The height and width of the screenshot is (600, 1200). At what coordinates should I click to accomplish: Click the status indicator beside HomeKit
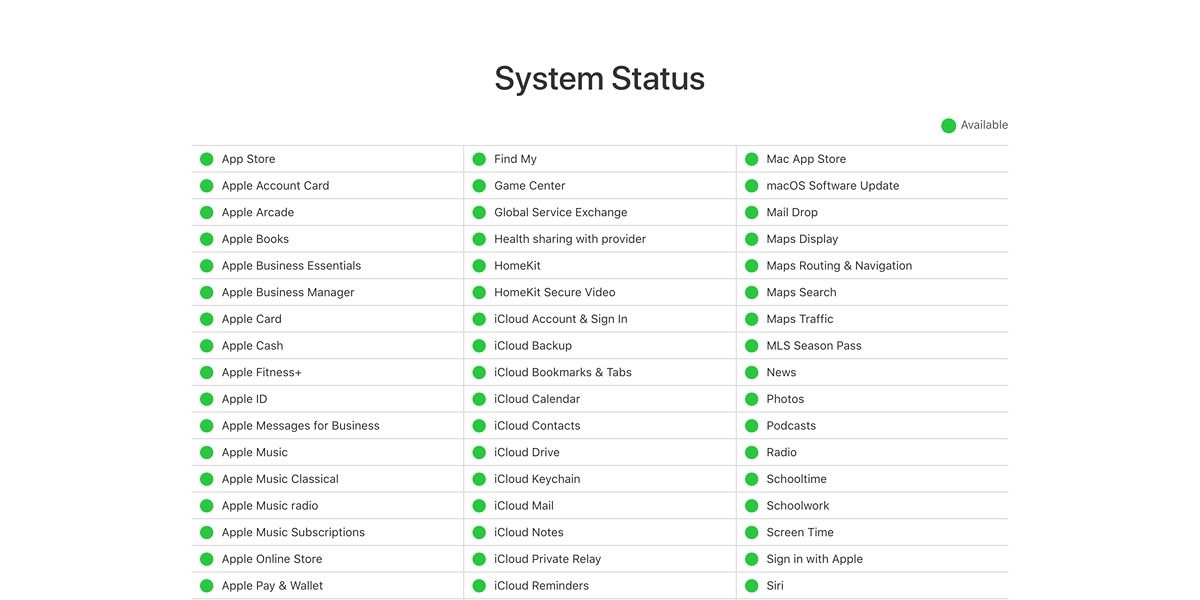(x=478, y=265)
